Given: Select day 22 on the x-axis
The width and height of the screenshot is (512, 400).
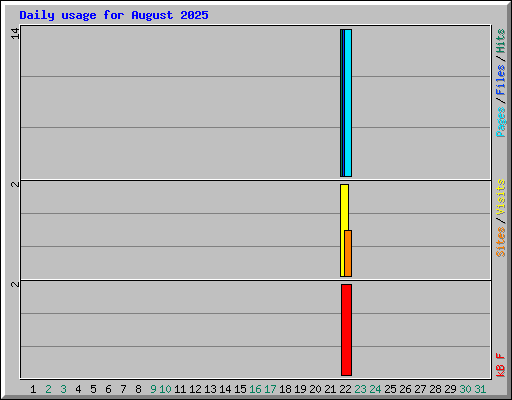Looking at the screenshot, I should click(345, 389).
